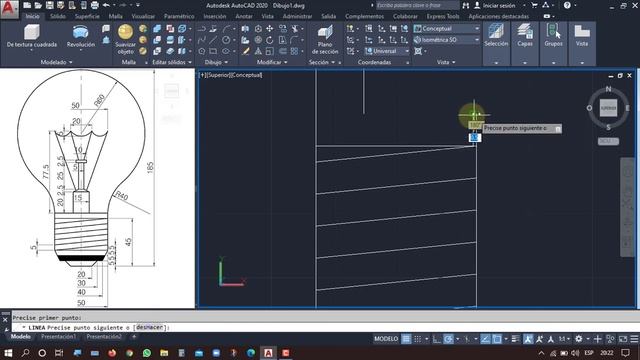Viewport: 640px width, 360px height.
Task: Click the Open folder icon in quick access toolbar
Action: 38,5
